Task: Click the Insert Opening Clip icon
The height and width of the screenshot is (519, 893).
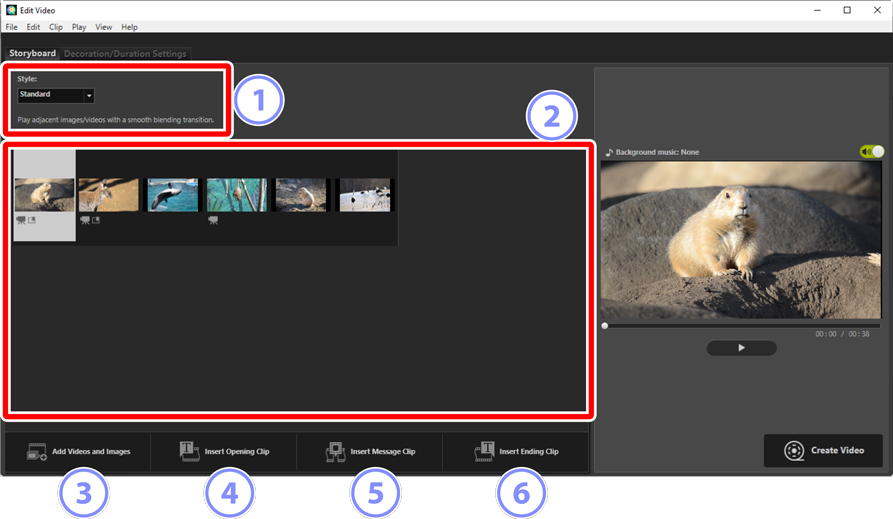Action: pyautogui.click(x=189, y=451)
